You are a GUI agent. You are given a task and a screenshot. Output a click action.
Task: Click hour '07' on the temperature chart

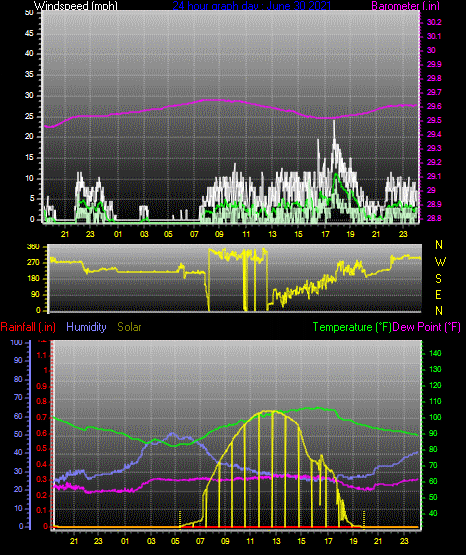click(x=200, y=541)
